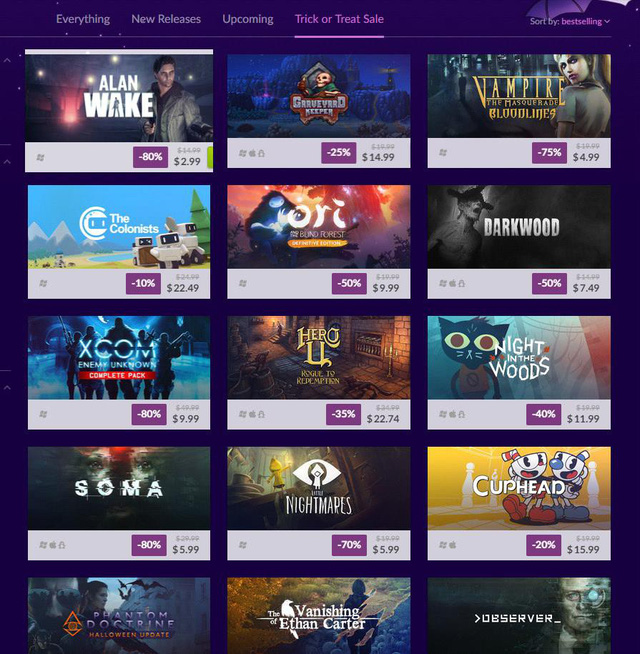Open the Sort by bestselling dropdown
Image resolution: width=640 pixels, height=654 pixels.
[570, 21]
